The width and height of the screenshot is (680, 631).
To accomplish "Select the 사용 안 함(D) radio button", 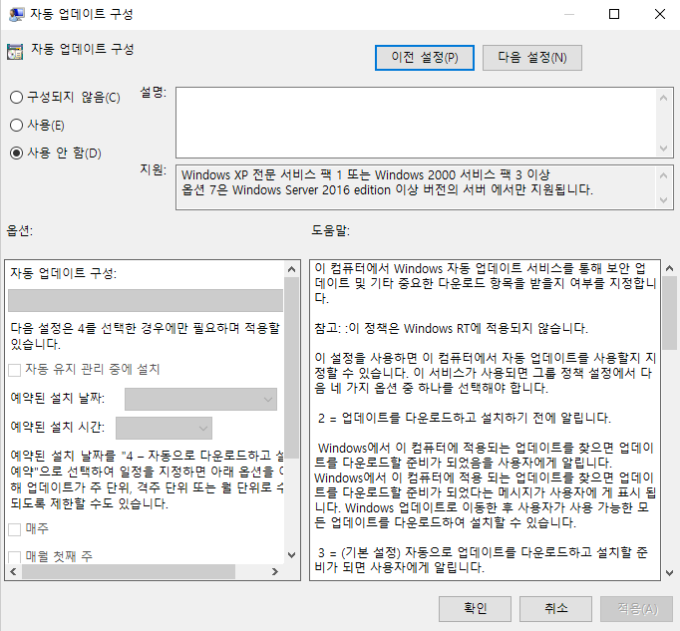I will tap(16, 153).
